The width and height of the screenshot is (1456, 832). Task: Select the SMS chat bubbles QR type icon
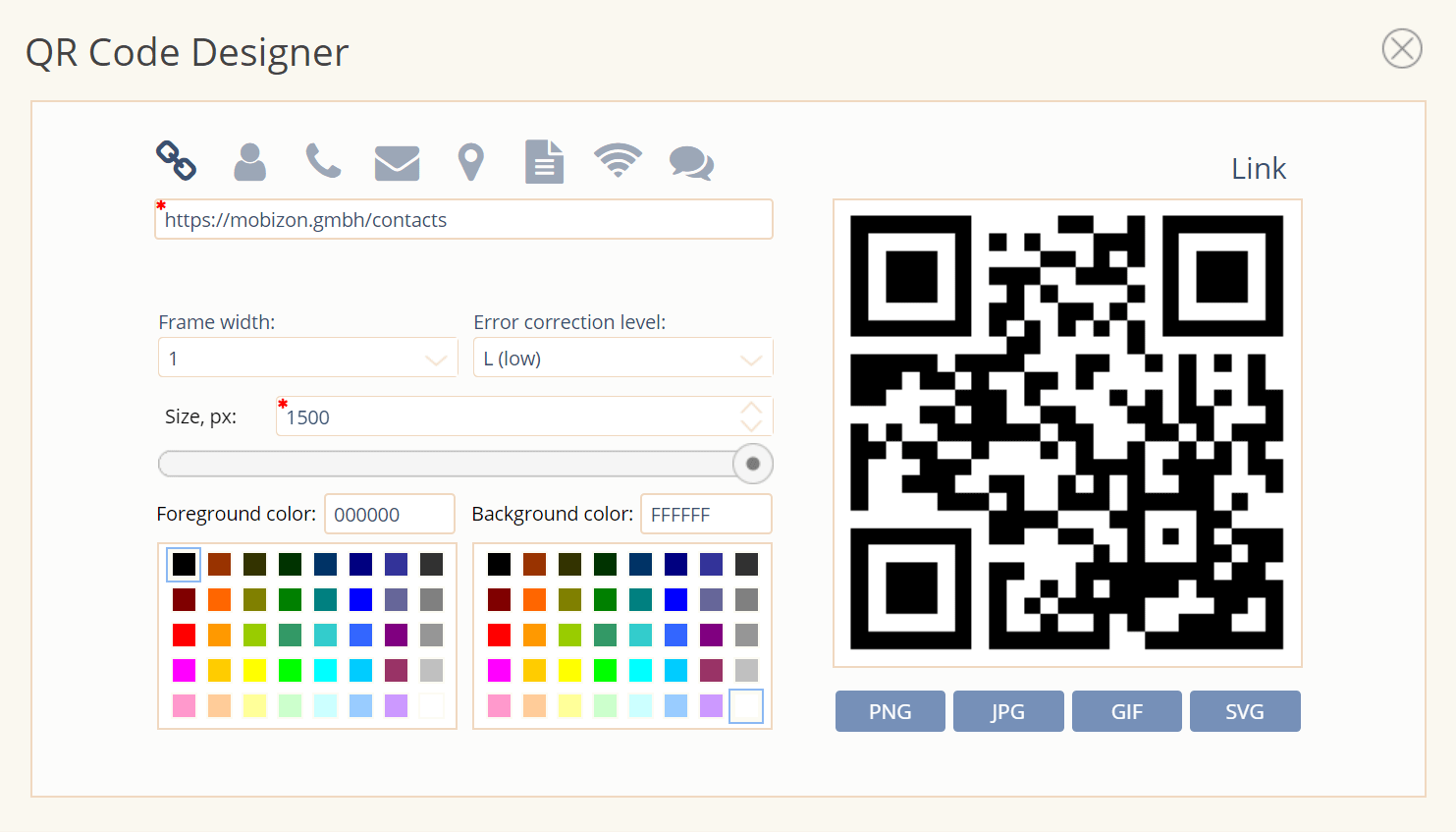[691, 163]
